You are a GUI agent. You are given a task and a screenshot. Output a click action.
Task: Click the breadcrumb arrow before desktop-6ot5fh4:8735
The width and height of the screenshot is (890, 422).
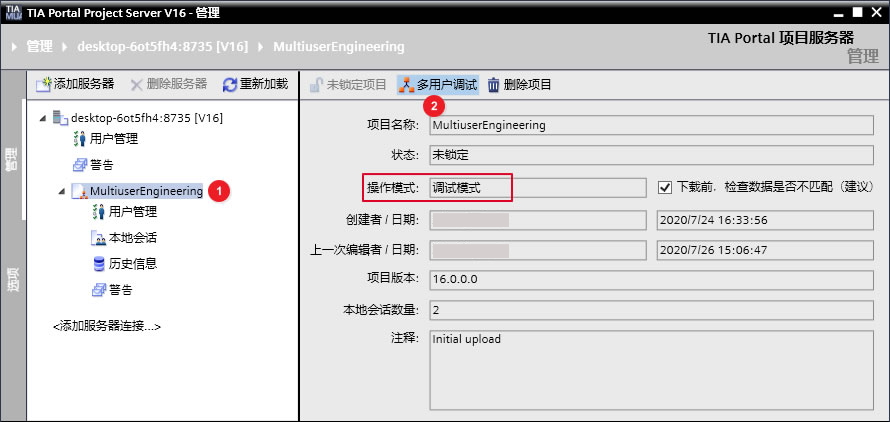[65, 47]
